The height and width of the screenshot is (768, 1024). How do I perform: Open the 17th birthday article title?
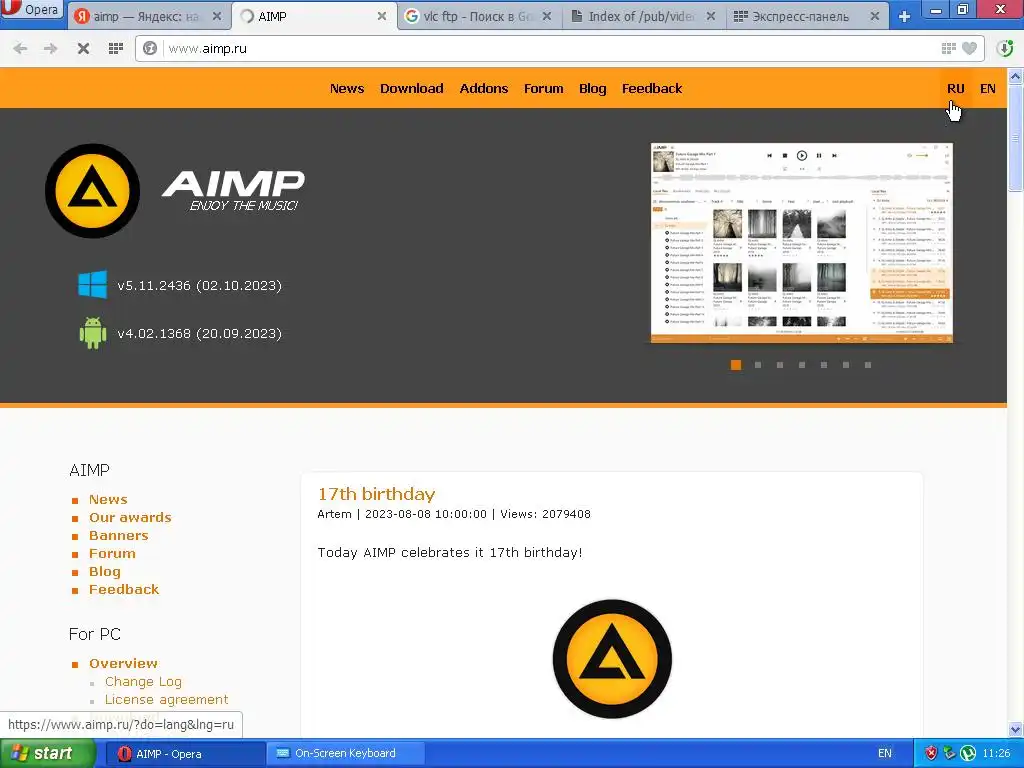[376, 494]
